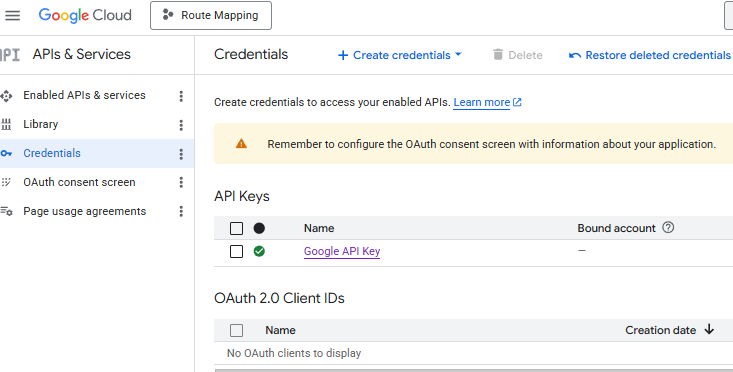
Task: Open more options for Credentials
Action: click(x=181, y=154)
